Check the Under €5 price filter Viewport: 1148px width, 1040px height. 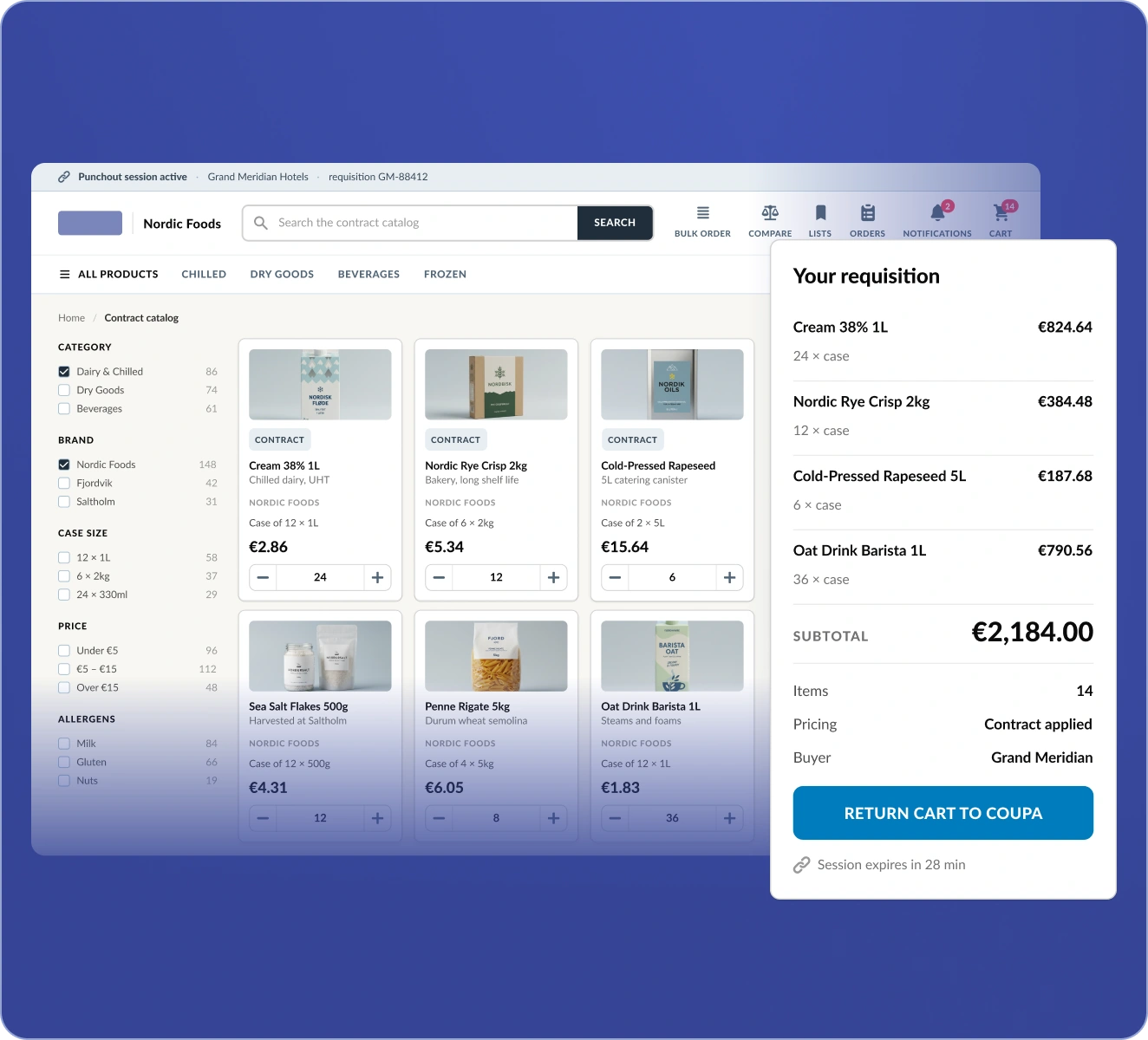tap(64, 651)
